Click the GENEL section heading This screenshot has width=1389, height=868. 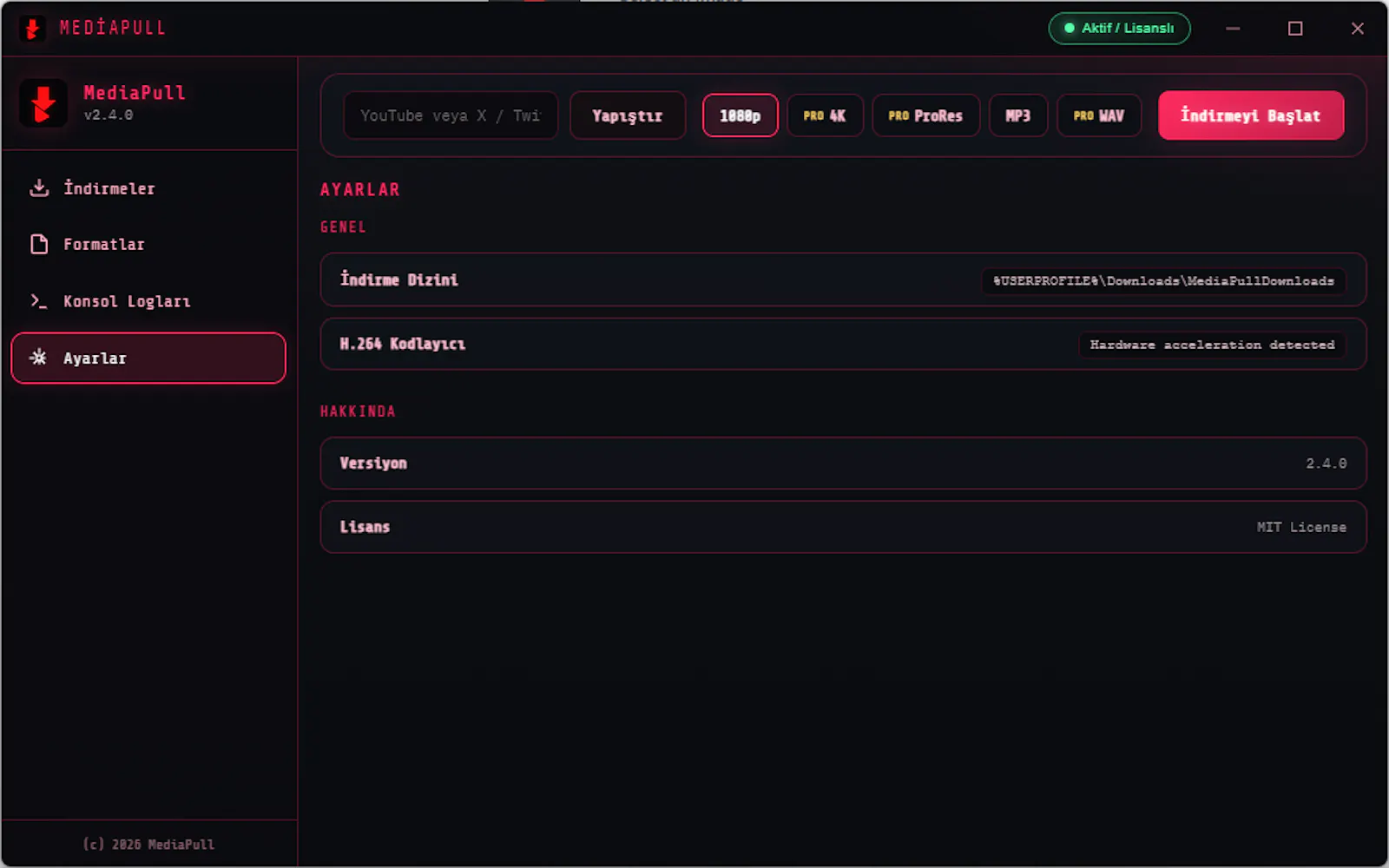click(344, 227)
